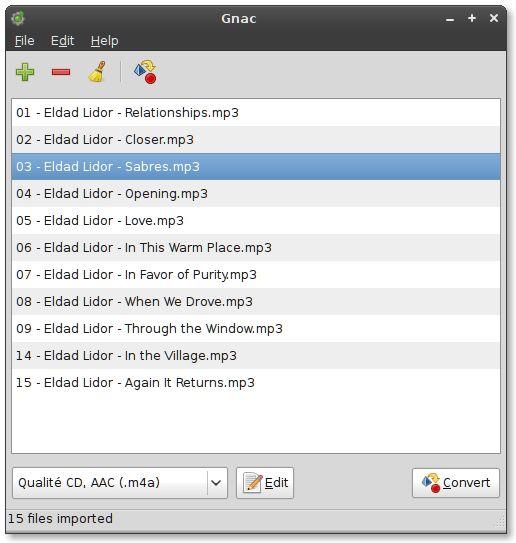
Task: Select 01 - Eldad Lidor - Relationships.mp3
Action: [256, 113]
